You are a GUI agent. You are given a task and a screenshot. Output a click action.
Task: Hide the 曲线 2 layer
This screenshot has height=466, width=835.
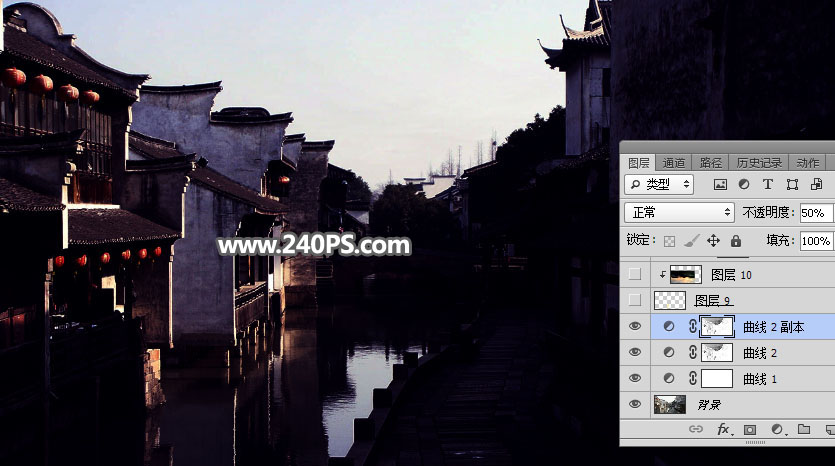click(634, 352)
